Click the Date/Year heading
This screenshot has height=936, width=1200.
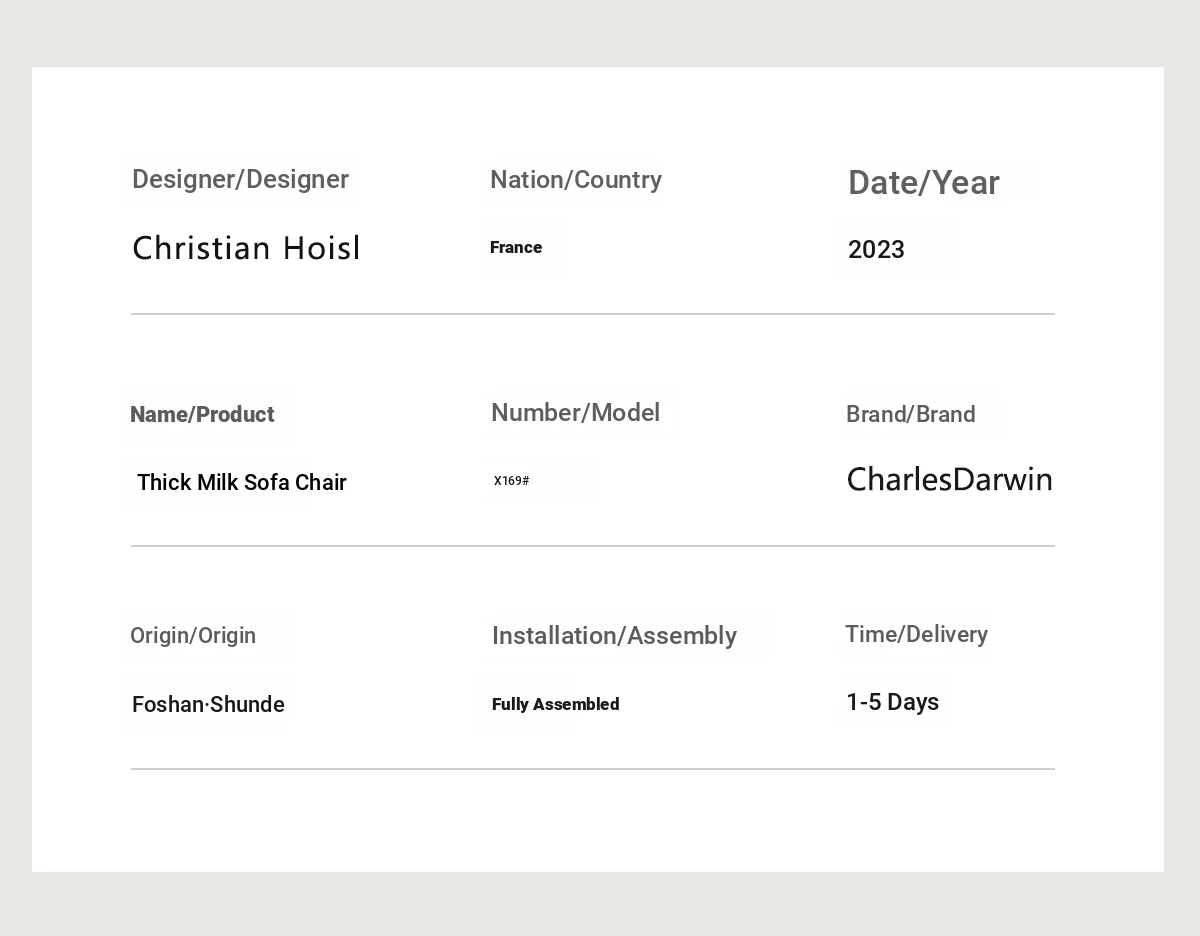pos(923,183)
